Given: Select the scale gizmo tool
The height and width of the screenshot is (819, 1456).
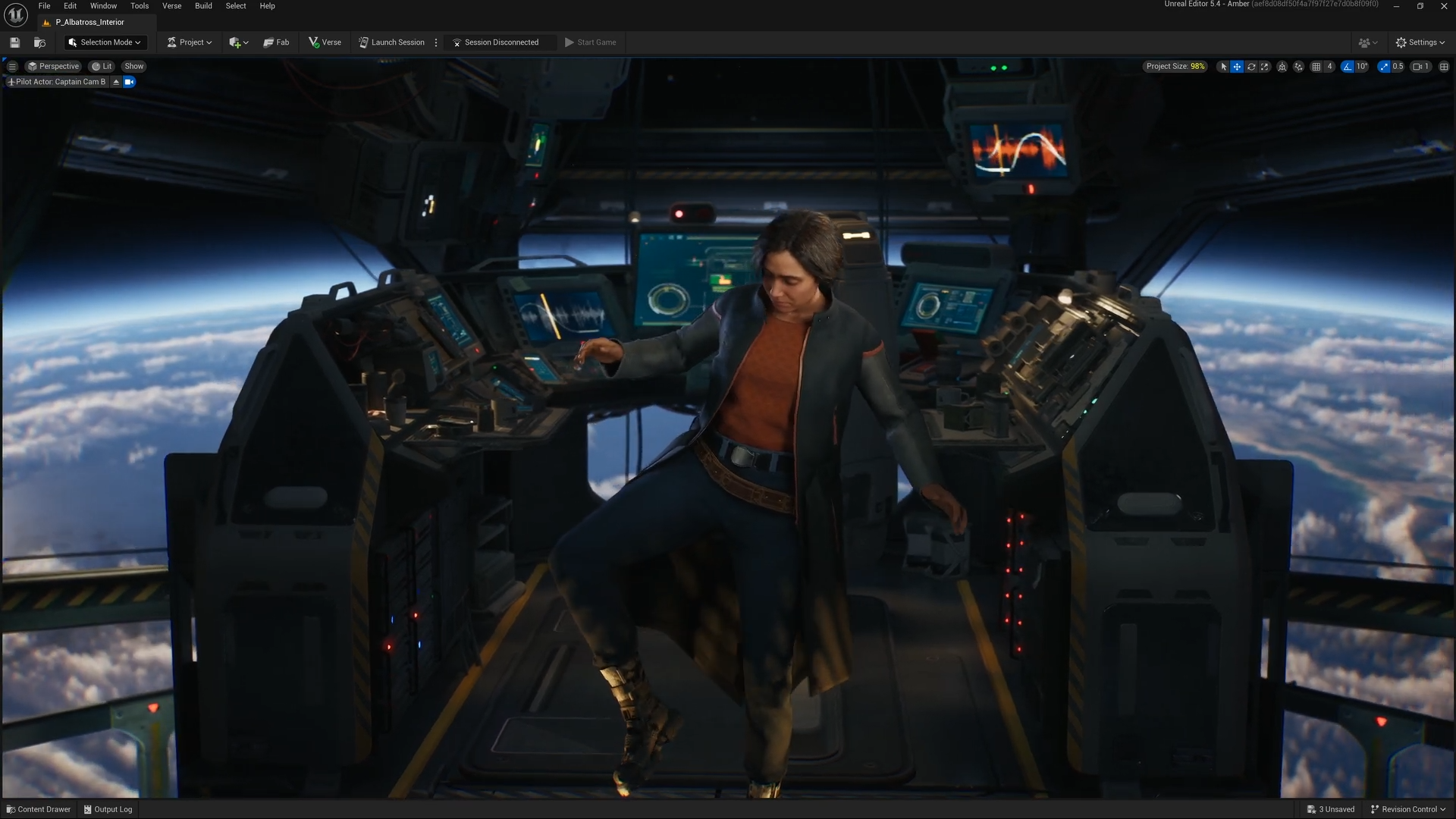Looking at the screenshot, I should coord(1264,67).
